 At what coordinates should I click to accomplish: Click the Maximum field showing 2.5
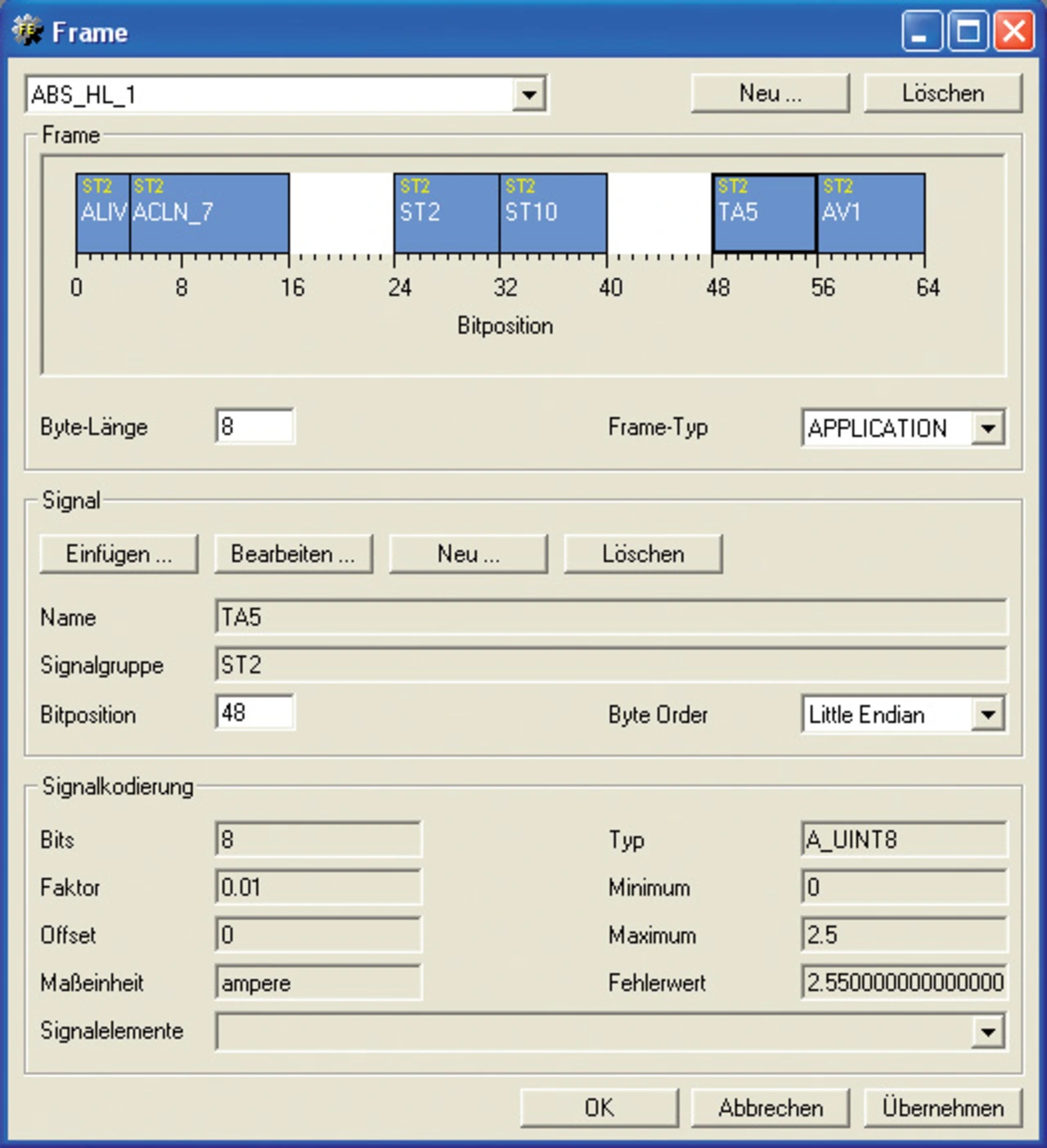905,935
